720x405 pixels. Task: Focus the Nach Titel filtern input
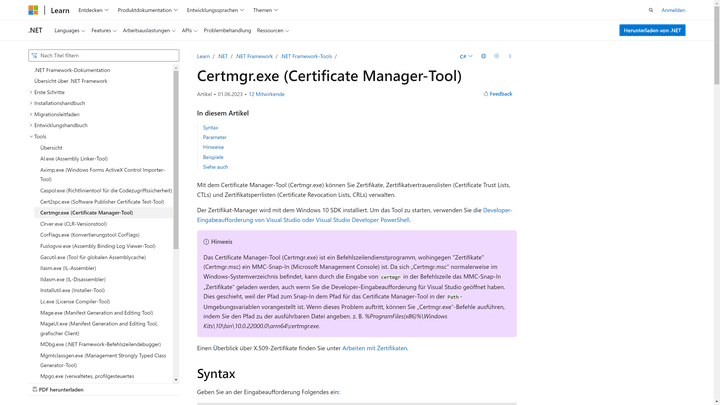click(x=104, y=56)
